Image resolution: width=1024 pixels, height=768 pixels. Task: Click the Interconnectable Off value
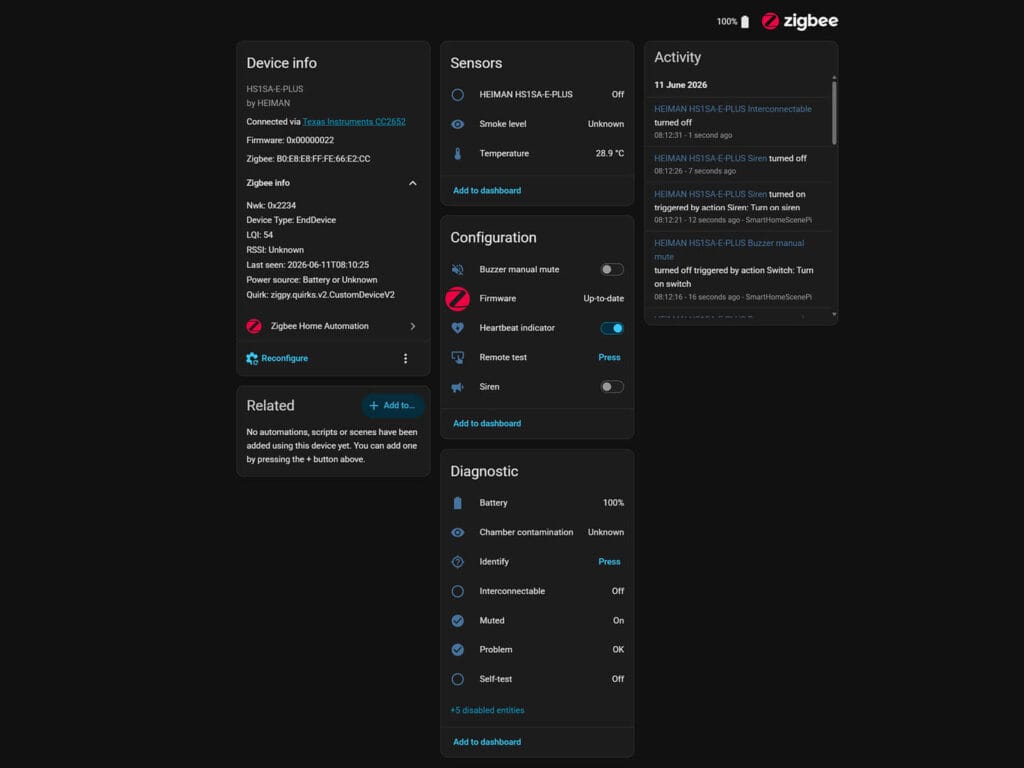coord(618,591)
